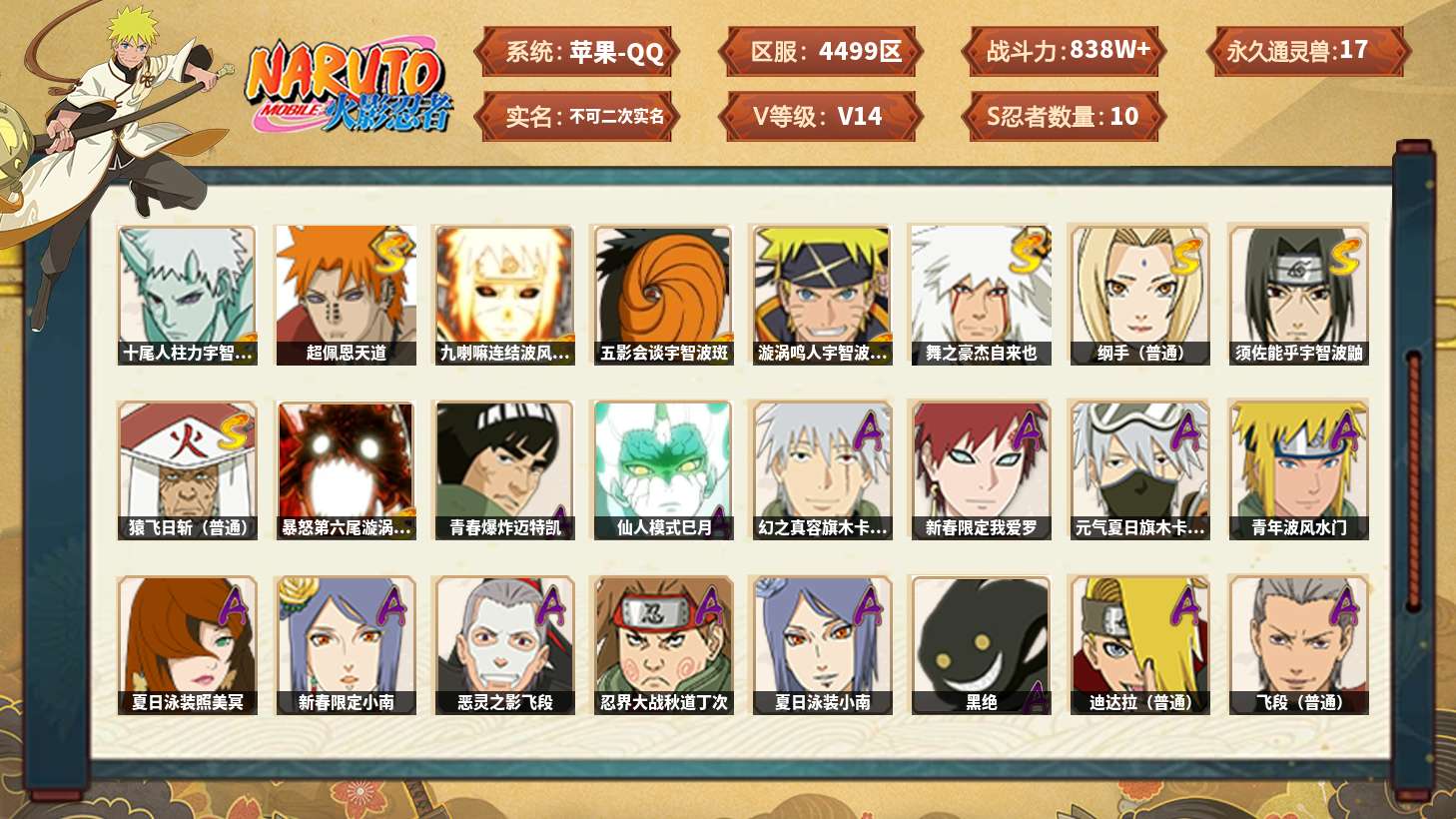Select the 夏日泳装照美冥 ninja card

[x=187, y=645]
